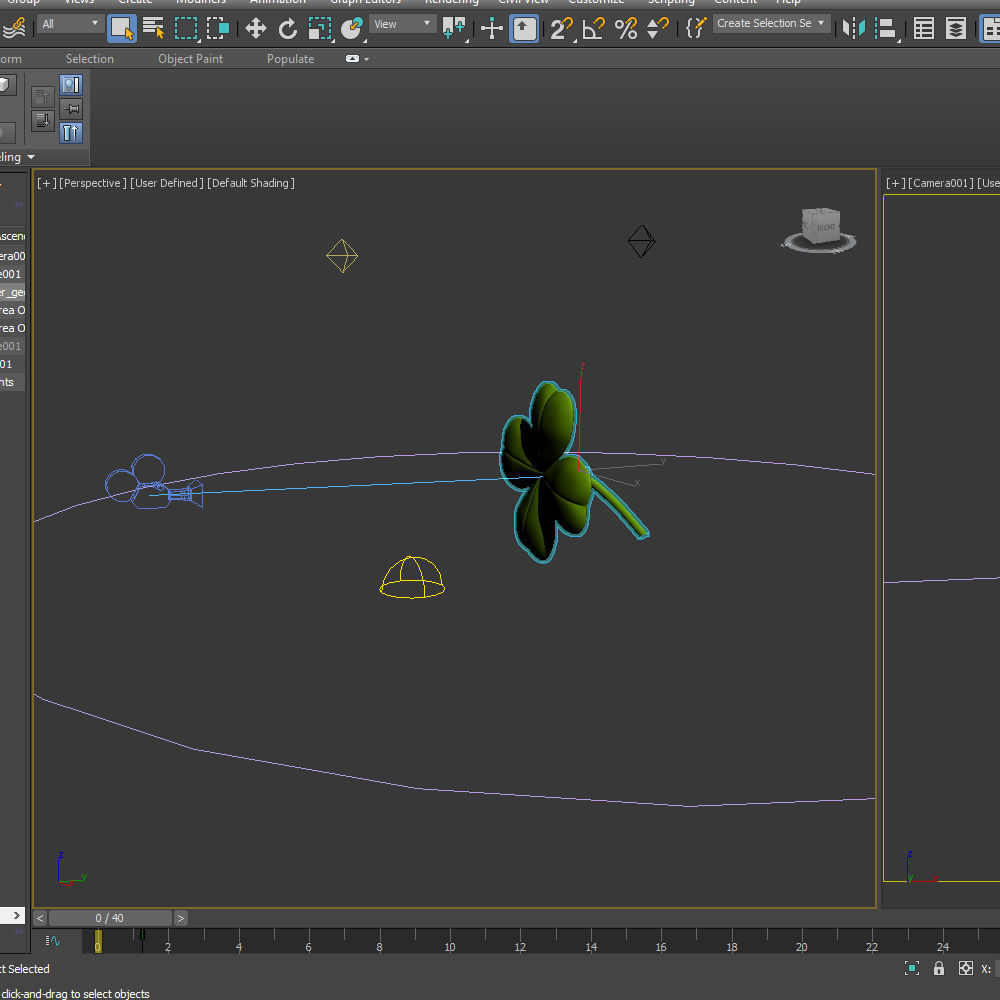The image size is (1000, 1000).
Task: Toggle Angle Snap
Action: coord(593,28)
